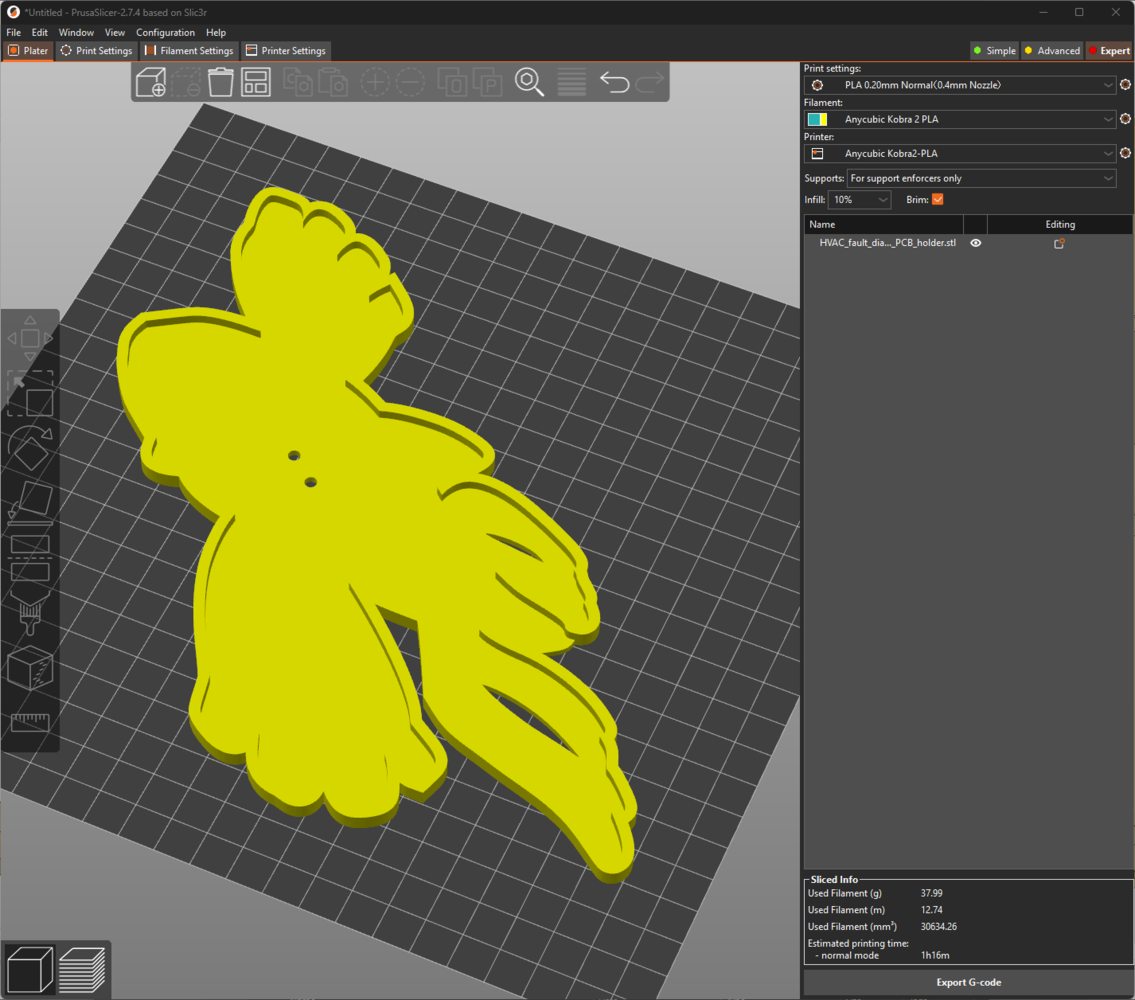Click the Undo arrow in toolbar

(614, 82)
